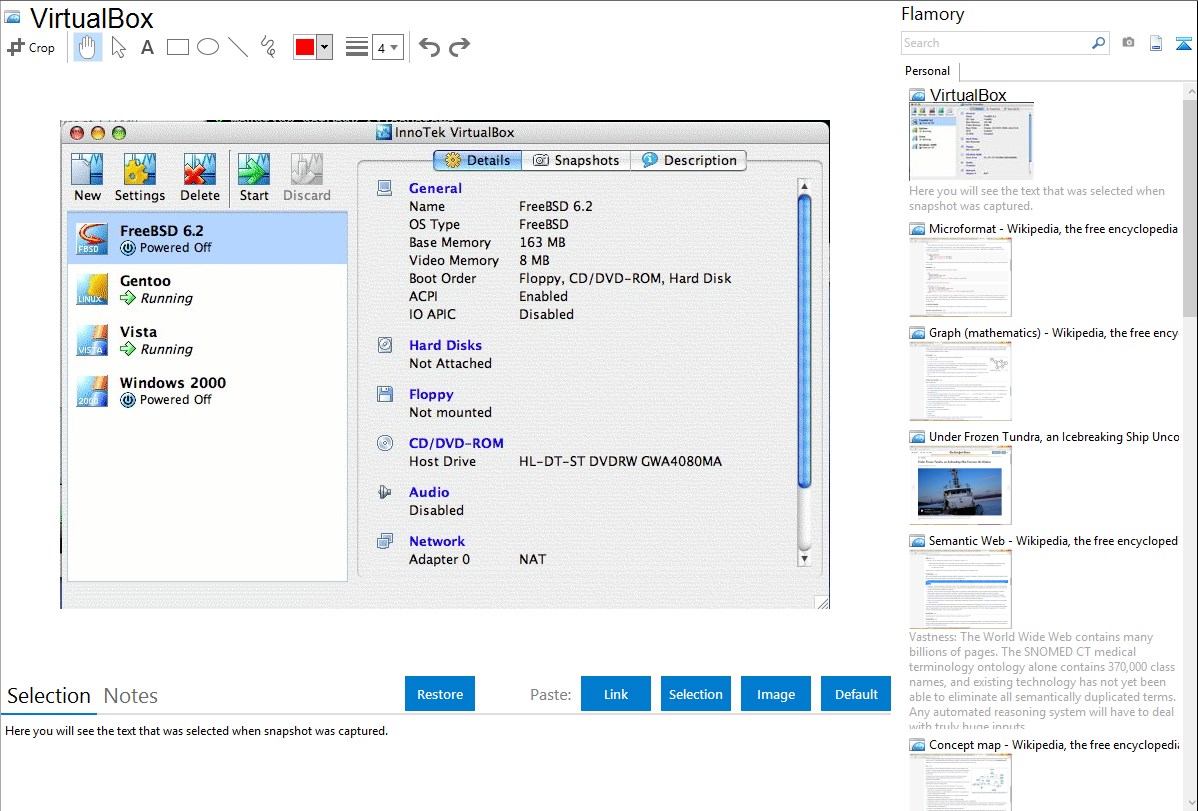Screen dimensions: 1198x811
Task: Open the line width dropdown showing 4
Action: pos(388,47)
